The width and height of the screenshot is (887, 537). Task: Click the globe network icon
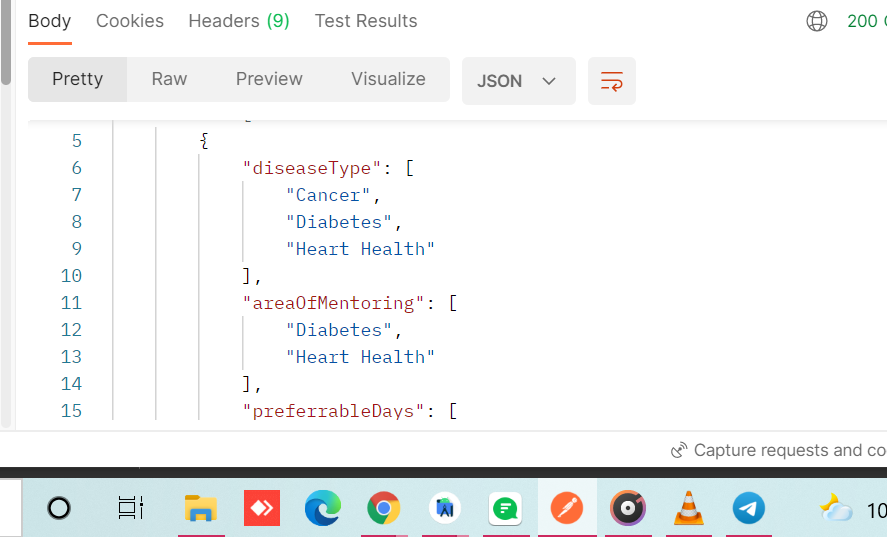click(816, 22)
